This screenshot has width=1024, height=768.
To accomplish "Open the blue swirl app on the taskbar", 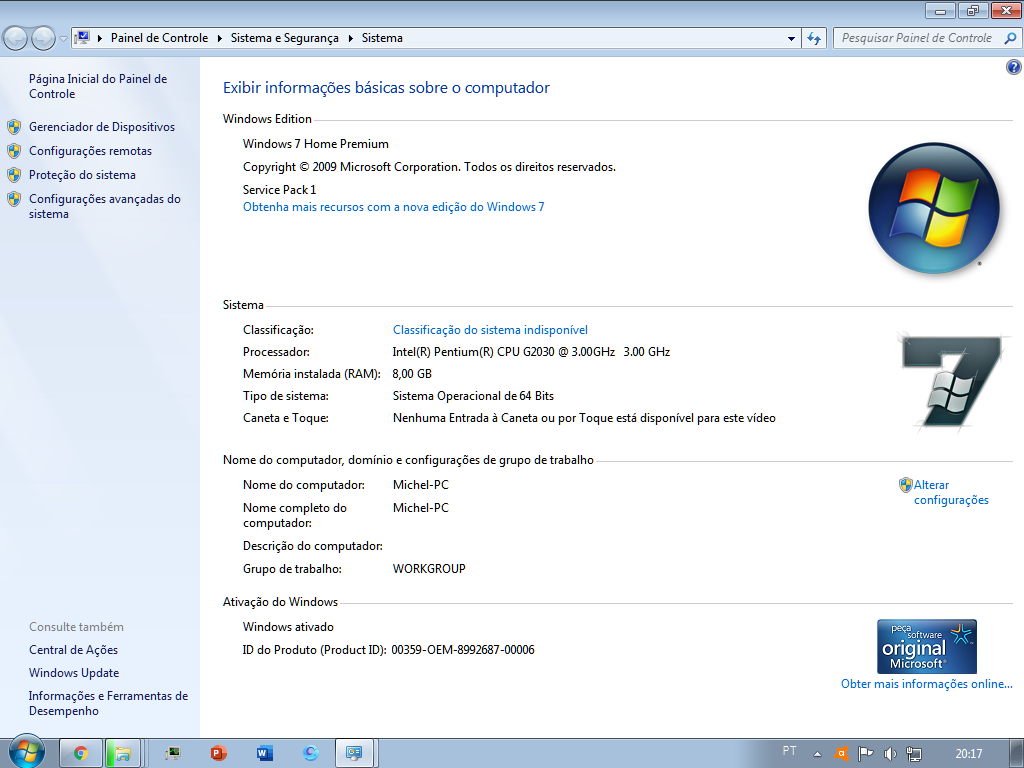I will point(311,753).
